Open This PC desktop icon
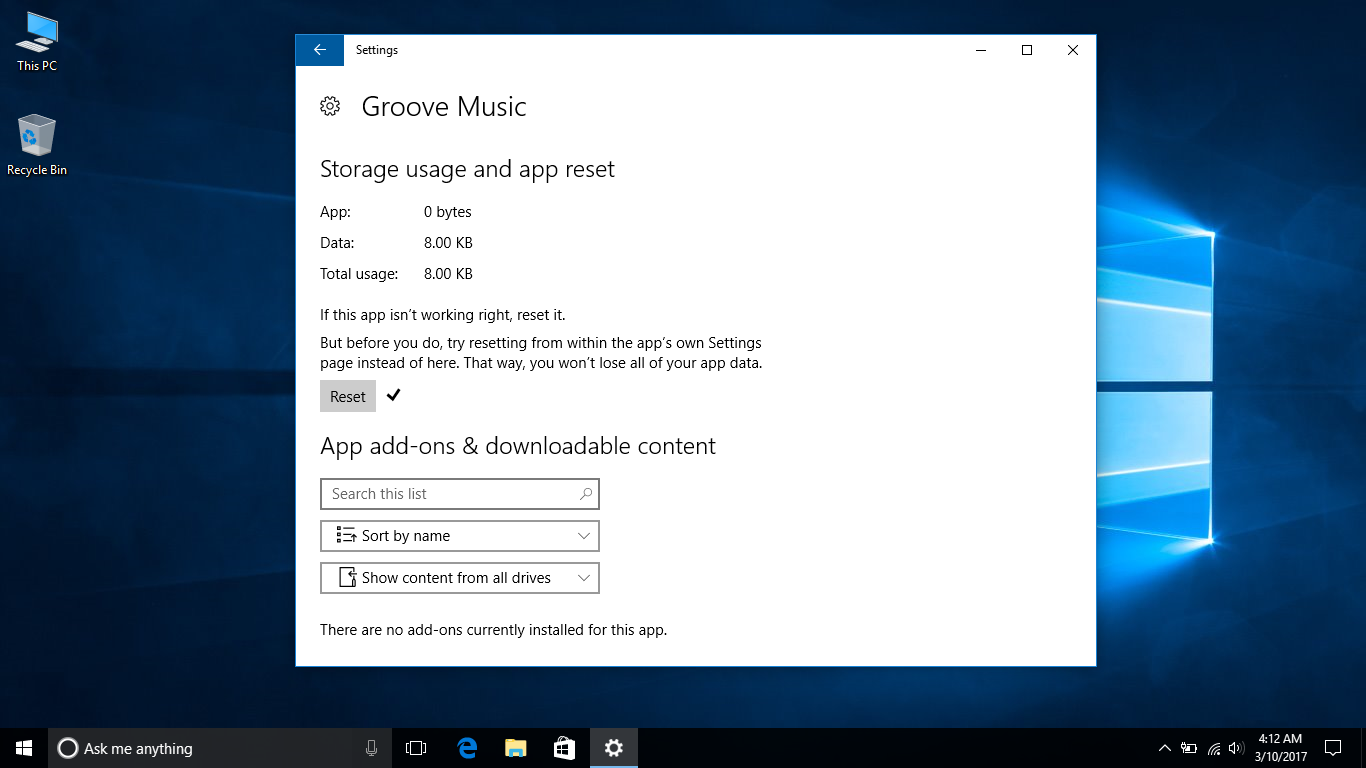Viewport: 1366px width, 768px height. tap(37, 42)
